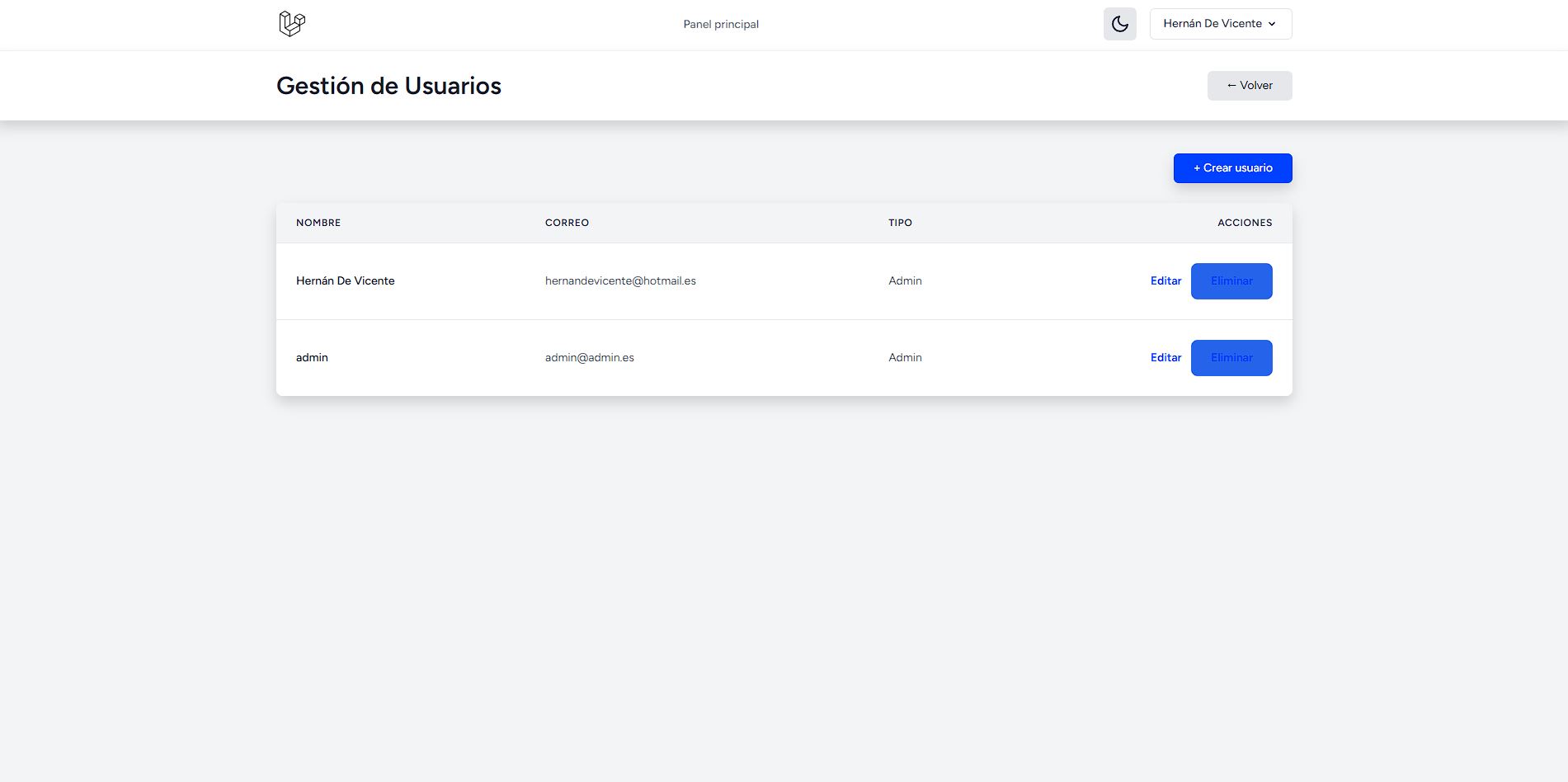Open the Hernán De Vicente user dropdown

(1220, 24)
